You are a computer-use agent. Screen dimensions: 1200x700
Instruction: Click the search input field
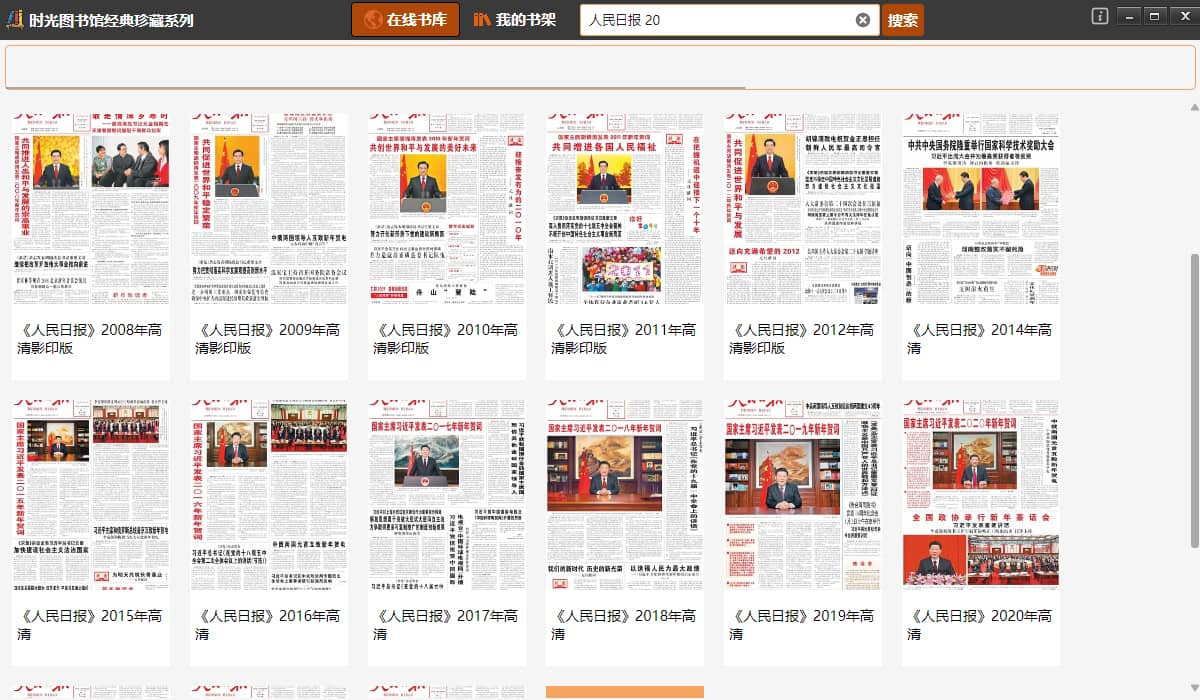tap(715, 20)
